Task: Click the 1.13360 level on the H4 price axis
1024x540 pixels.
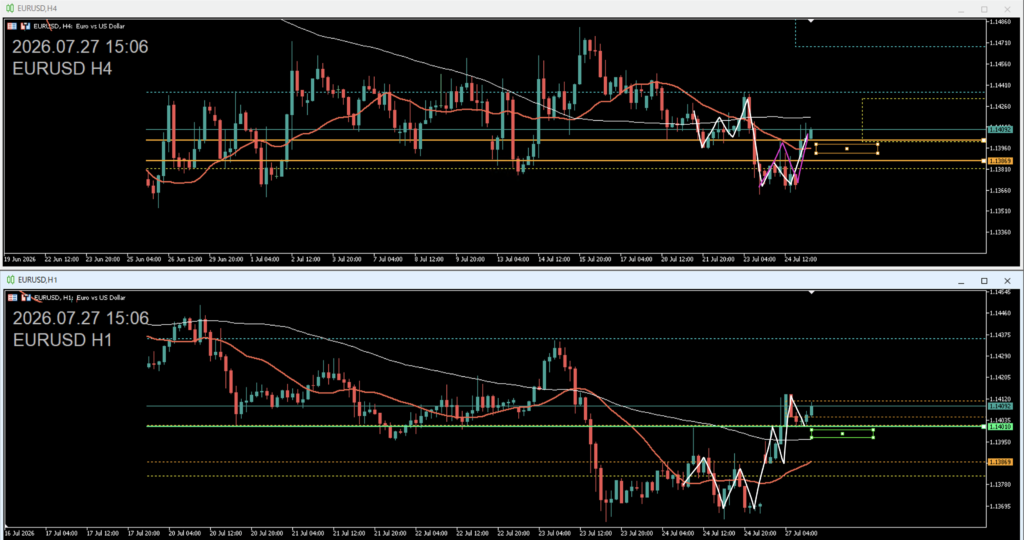Action: click(1001, 232)
